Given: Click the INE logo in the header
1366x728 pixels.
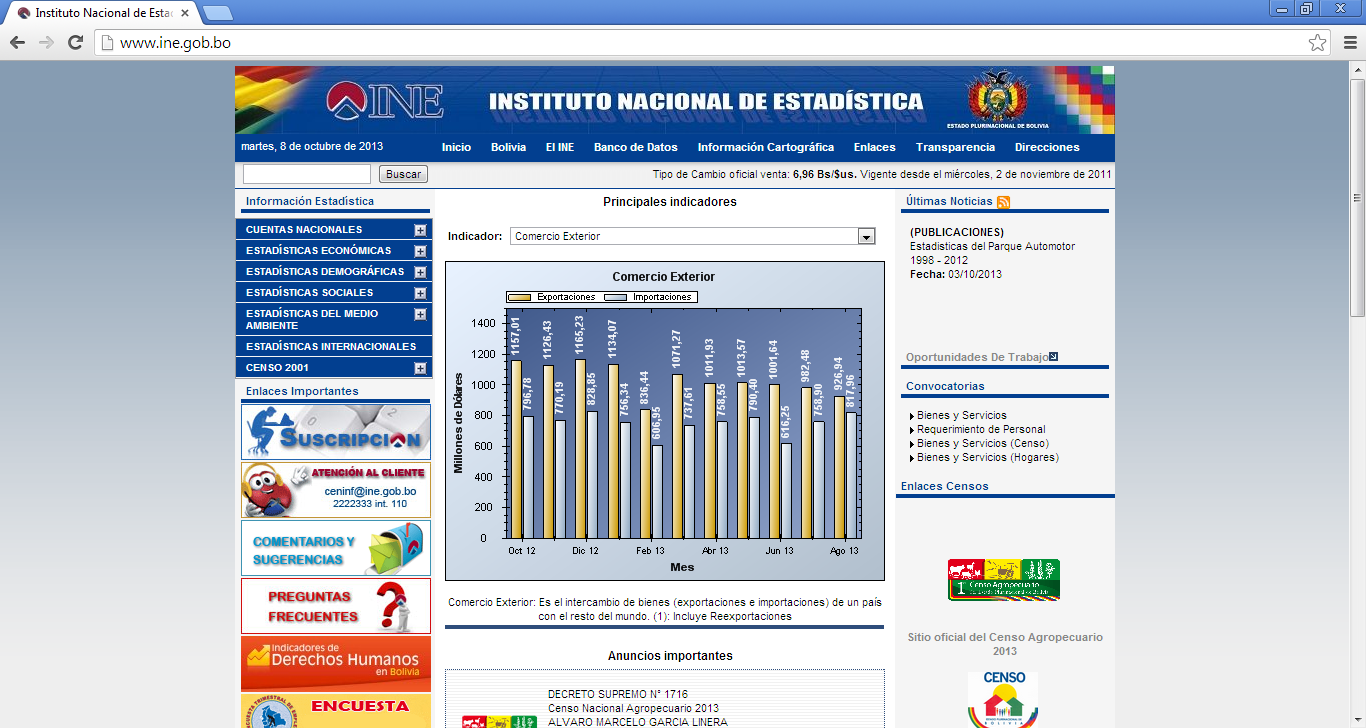Looking at the screenshot, I should (384, 100).
